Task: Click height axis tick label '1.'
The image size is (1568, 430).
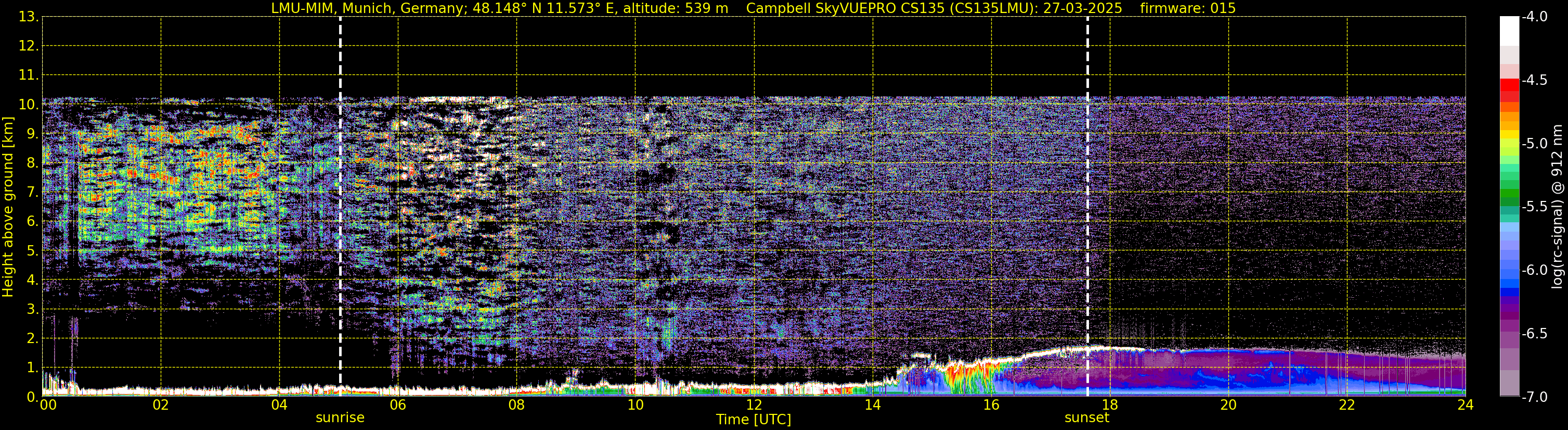Action: (32, 368)
